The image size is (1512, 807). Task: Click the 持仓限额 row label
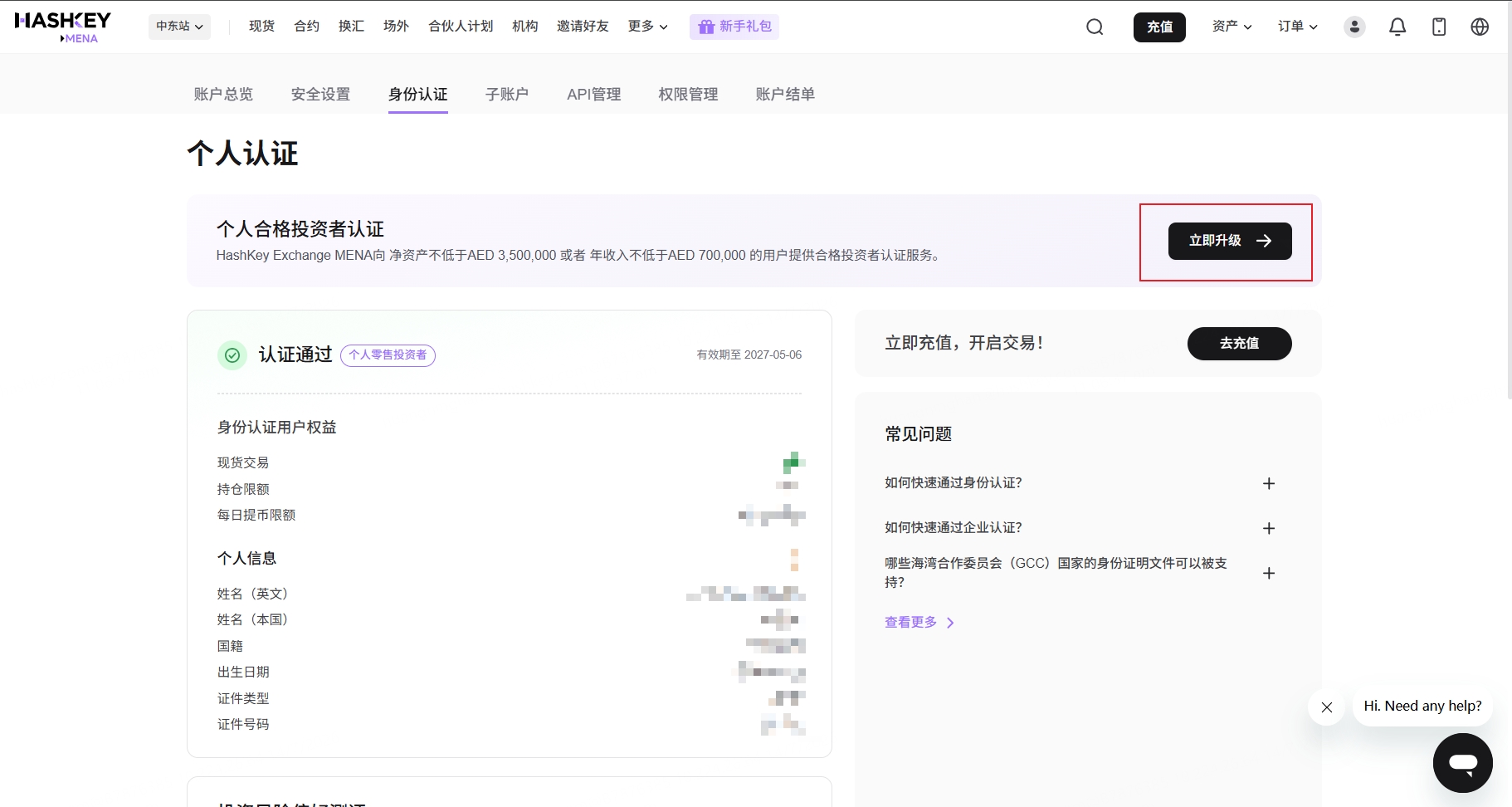[243, 490]
